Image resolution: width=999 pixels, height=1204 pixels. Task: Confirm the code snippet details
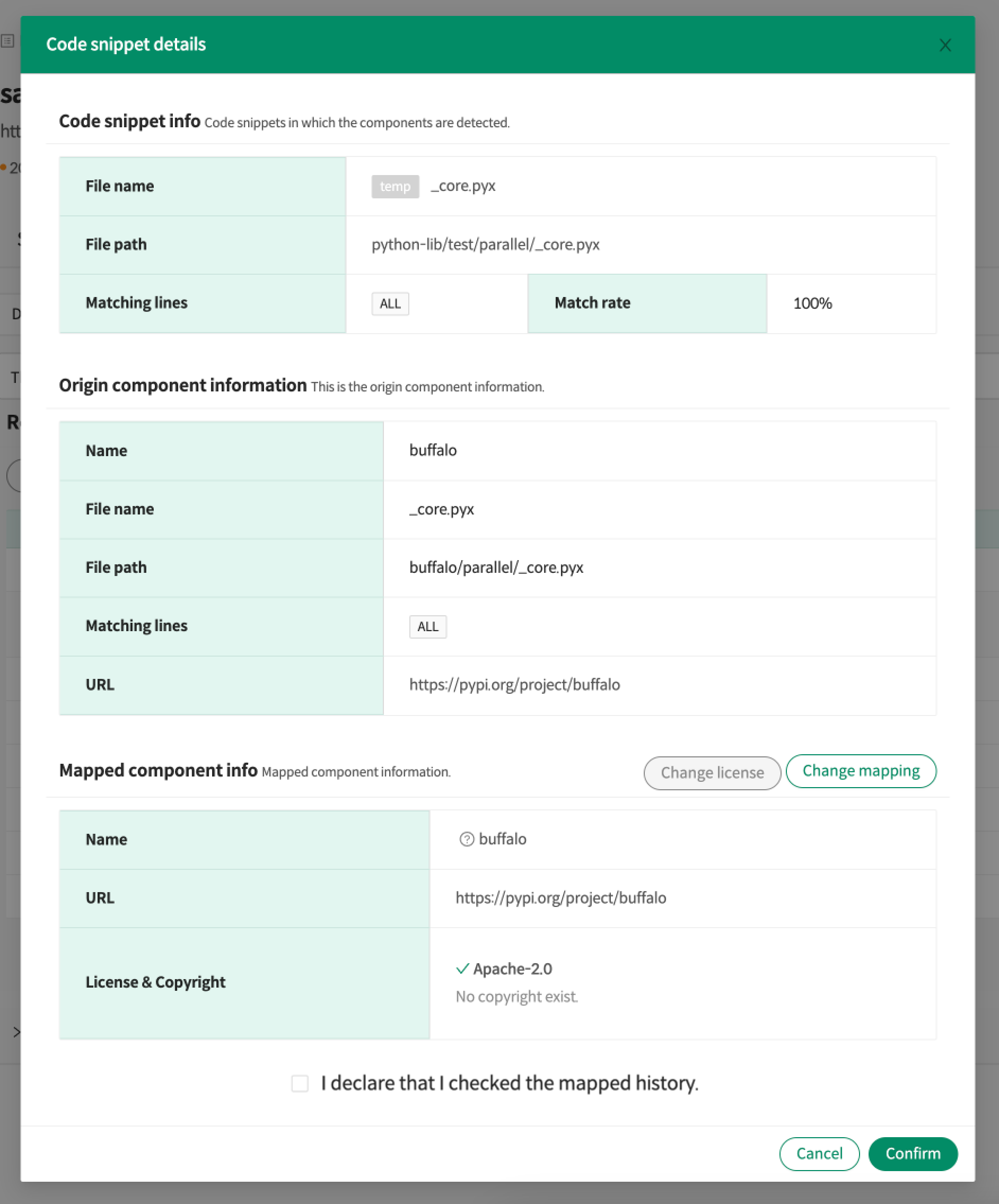(913, 1154)
